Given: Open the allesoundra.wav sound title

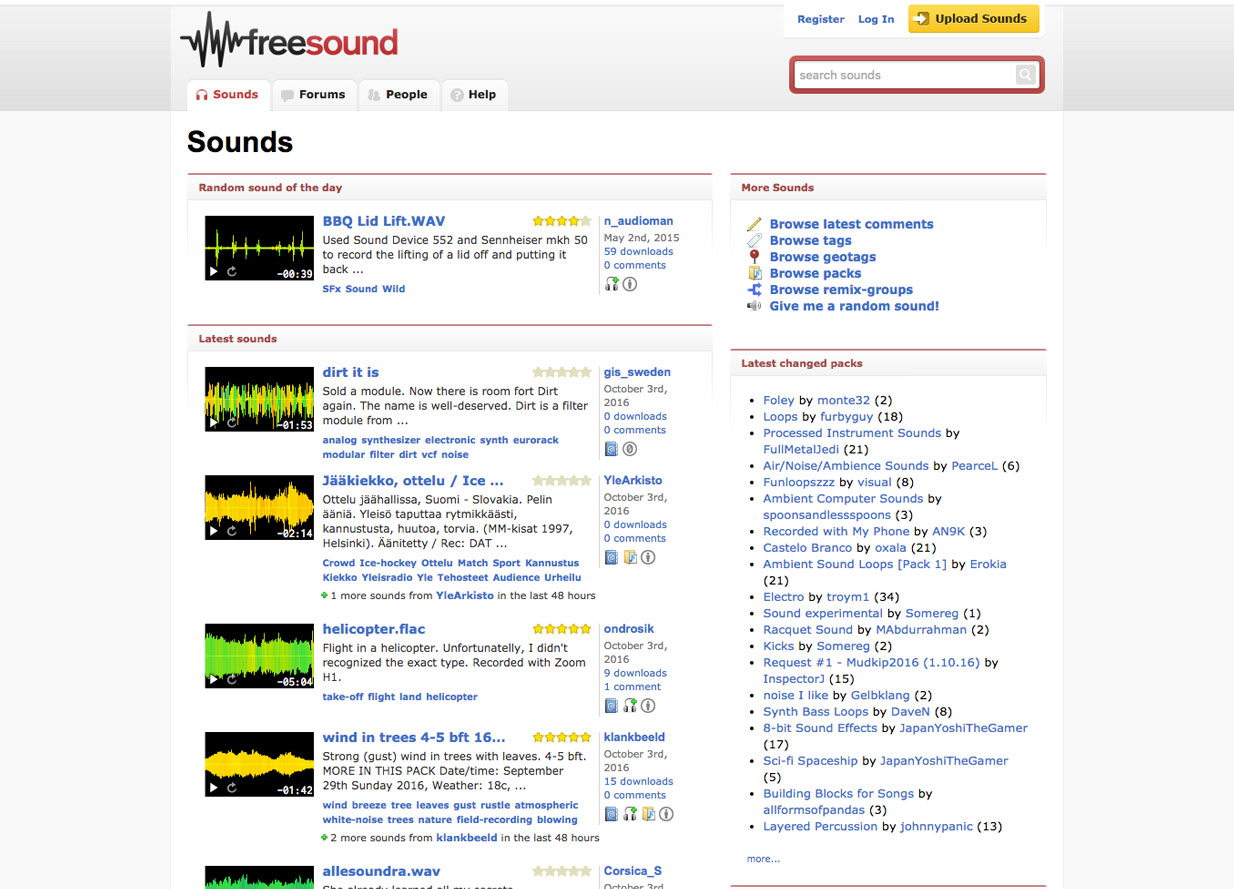Looking at the screenshot, I should tap(381, 871).
